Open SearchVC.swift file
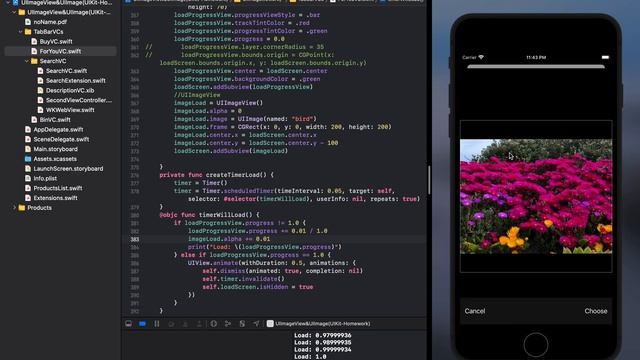This screenshot has width=640, height=360. [x=66, y=71]
